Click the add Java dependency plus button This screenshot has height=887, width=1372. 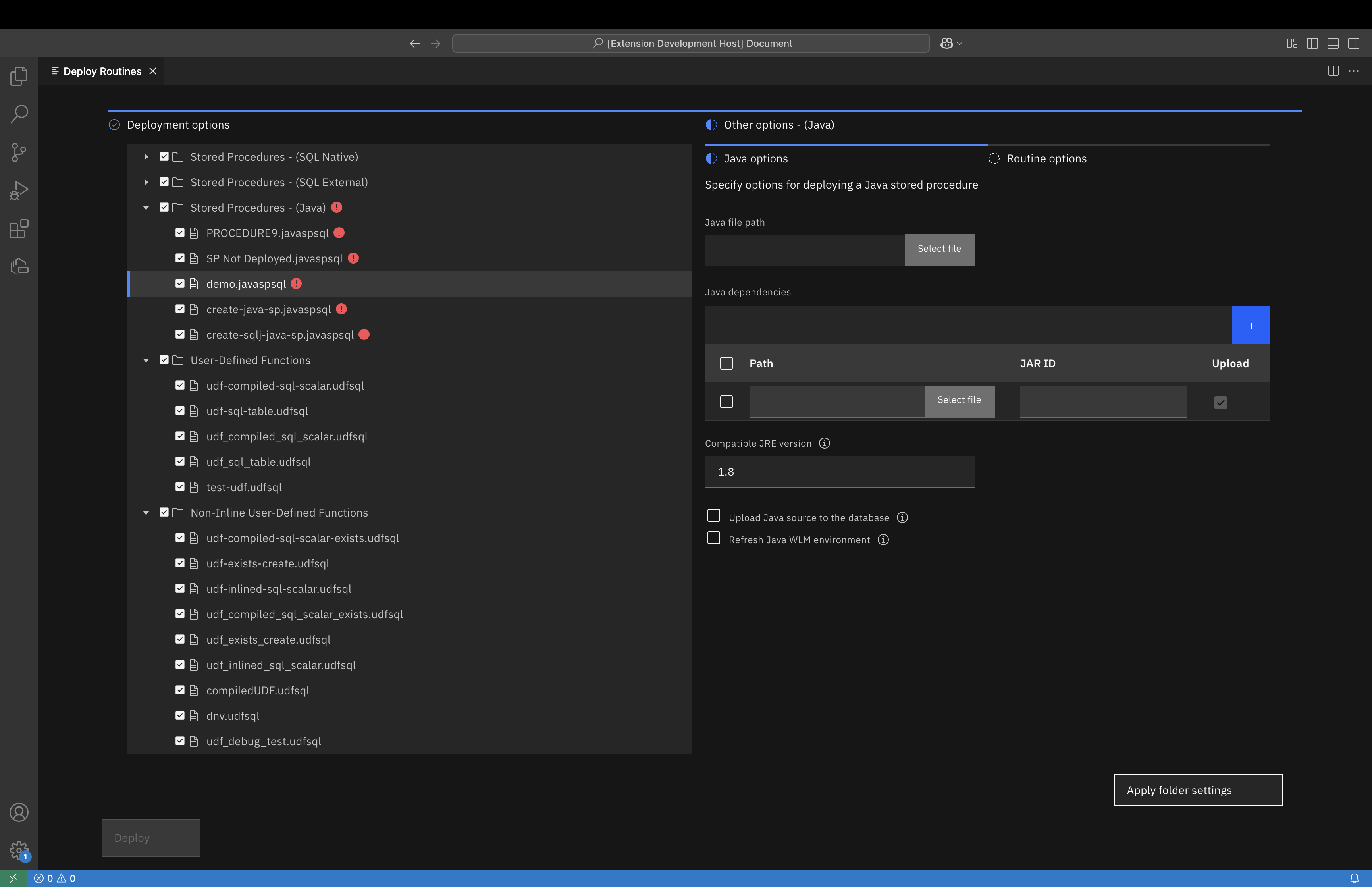point(1251,326)
